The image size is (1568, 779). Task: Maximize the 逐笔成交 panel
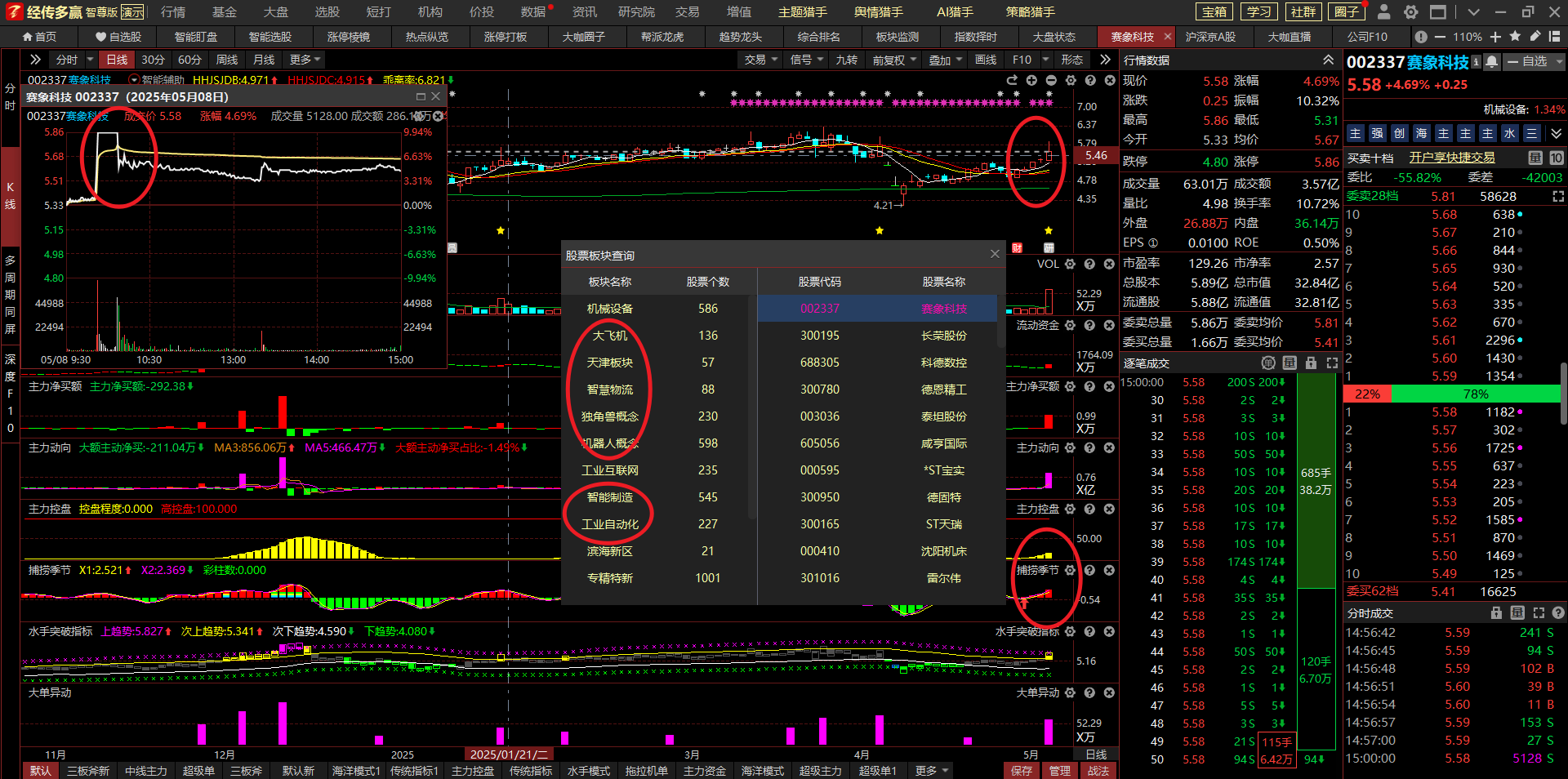tap(1332, 363)
